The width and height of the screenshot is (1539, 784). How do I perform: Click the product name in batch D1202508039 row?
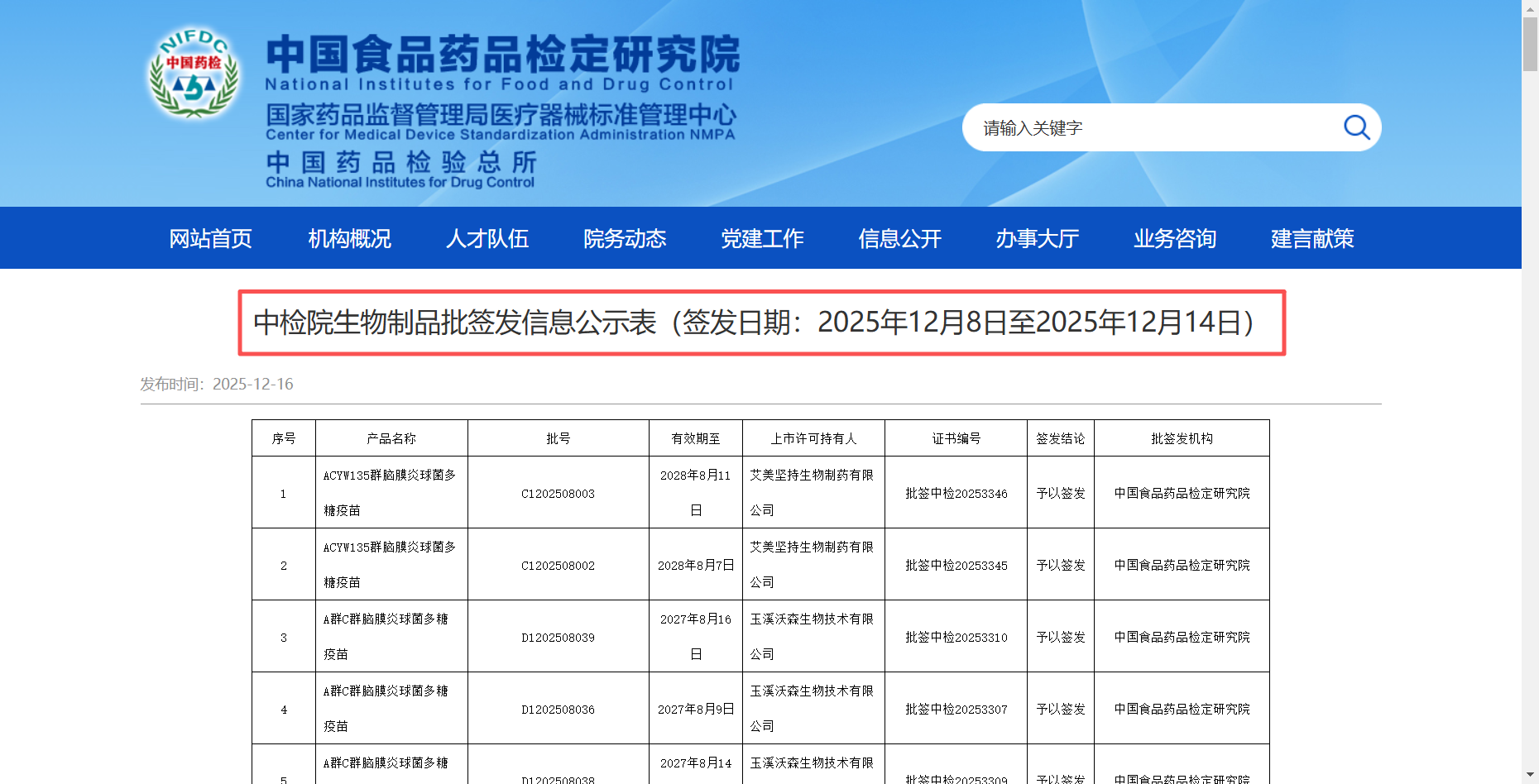pos(386,637)
